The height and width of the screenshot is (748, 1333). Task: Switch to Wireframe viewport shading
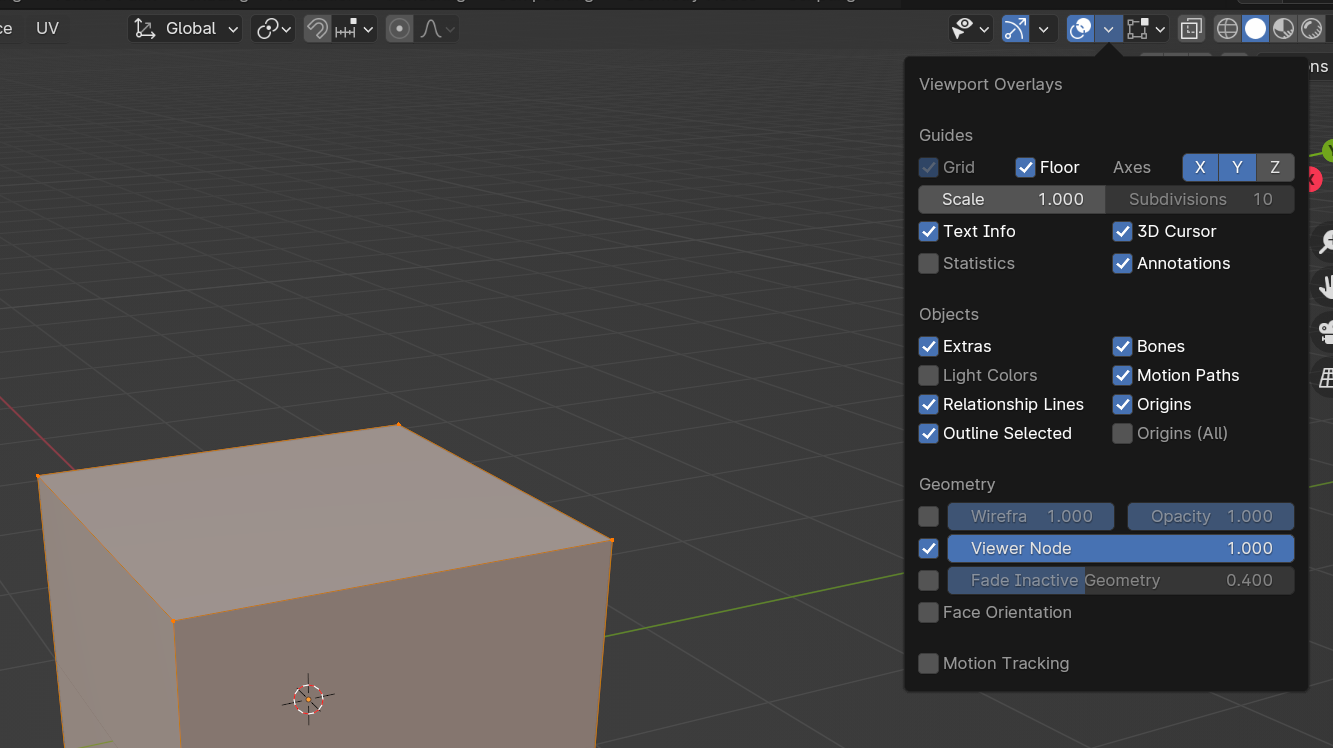click(1227, 29)
